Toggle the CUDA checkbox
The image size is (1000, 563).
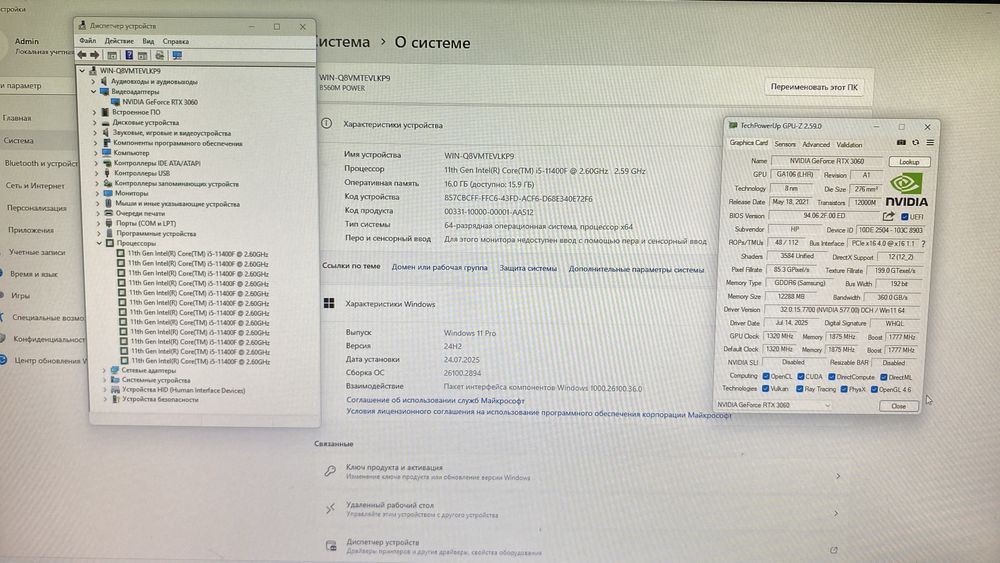point(800,376)
